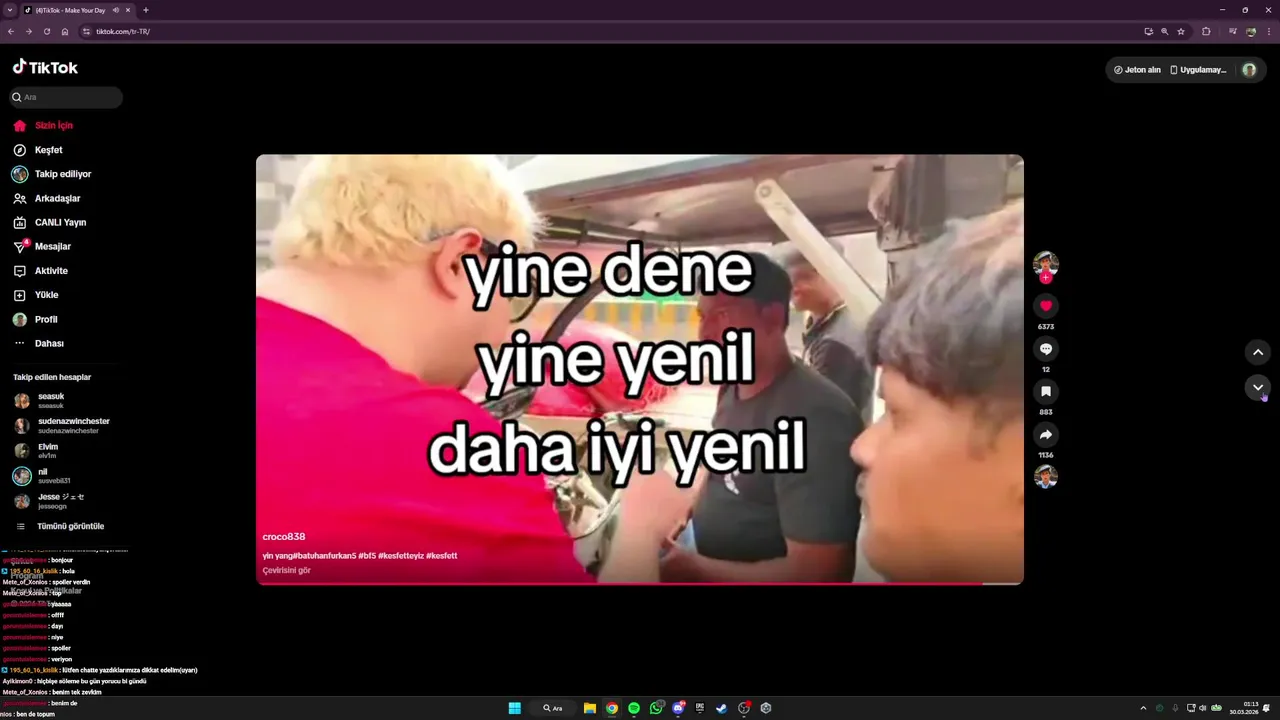Open Profil page in sidebar
This screenshot has width=1280, height=720.
point(36,320)
